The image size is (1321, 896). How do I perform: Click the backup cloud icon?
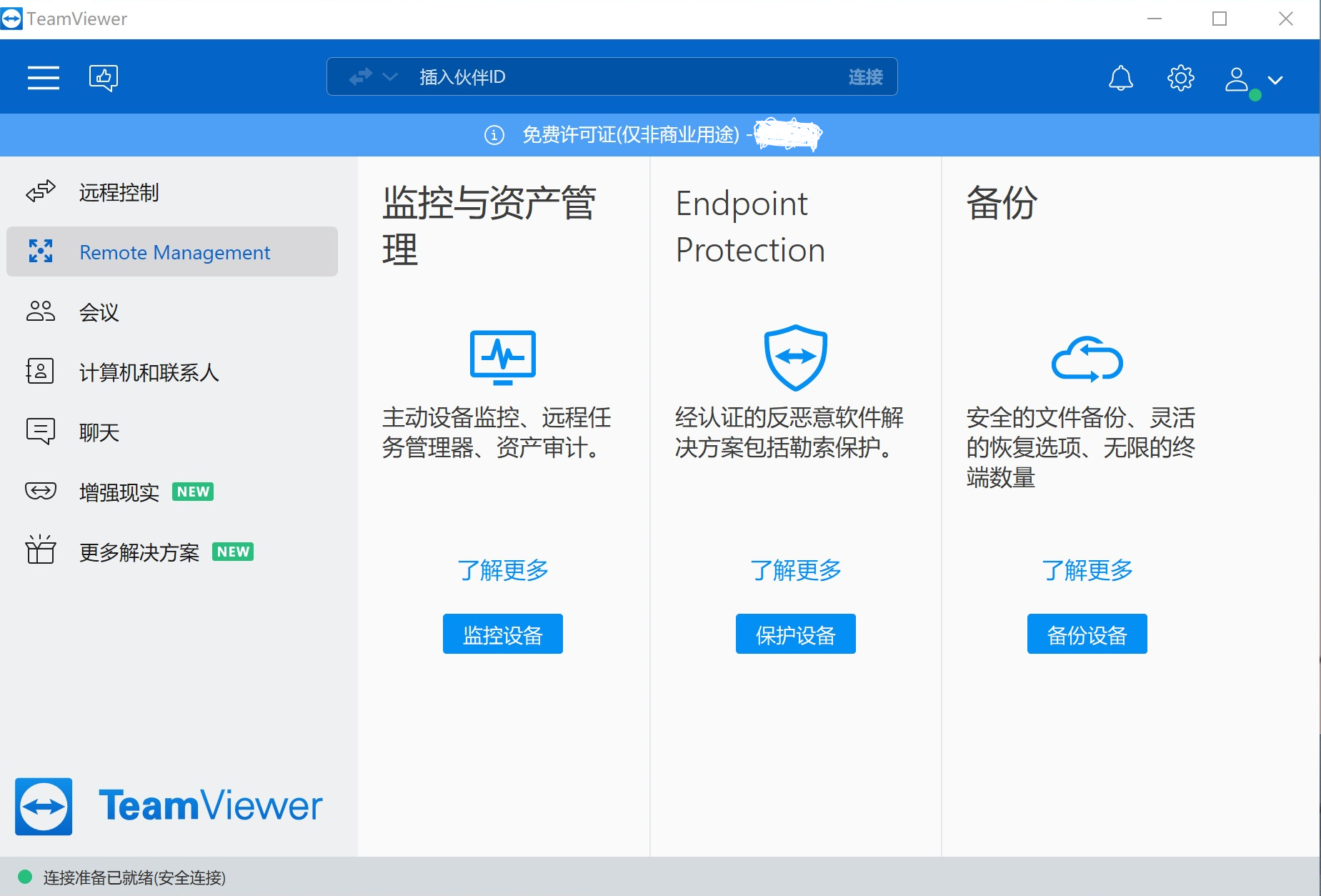pyautogui.click(x=1087, y=359)
